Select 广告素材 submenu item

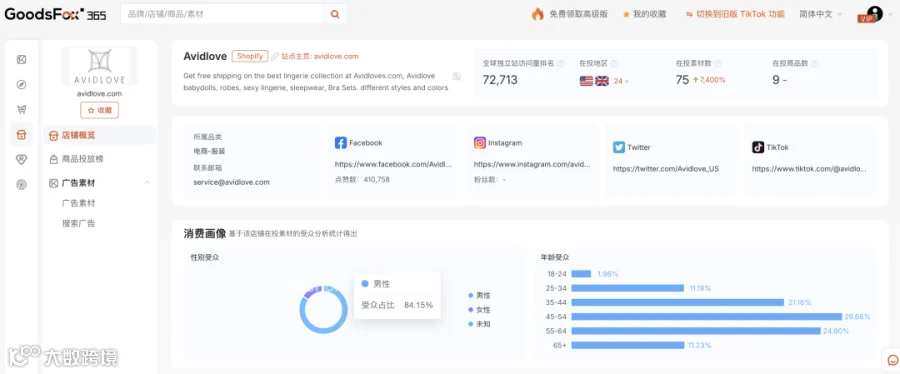[79, 203]
